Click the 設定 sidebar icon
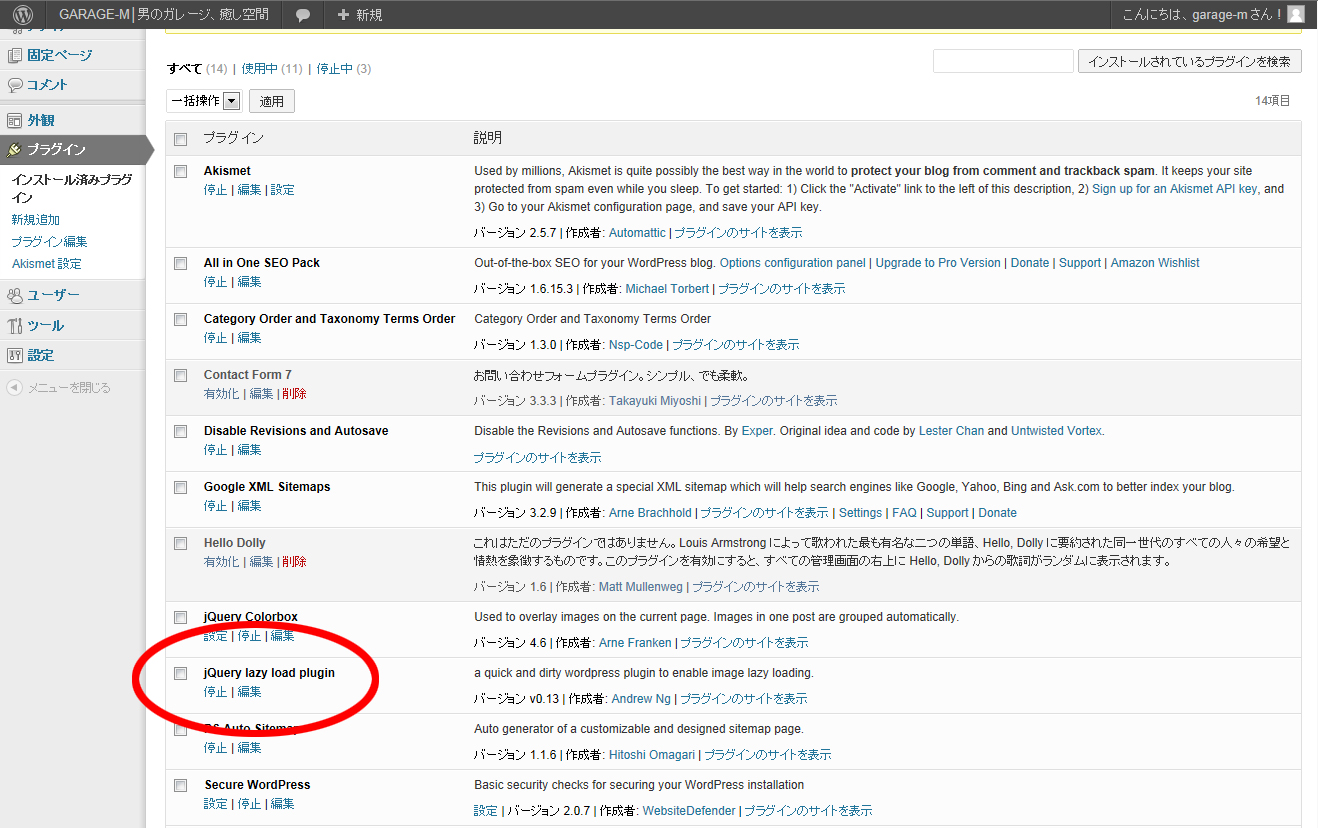This screenshot has width=1318, height=828. tap(15, 355)
